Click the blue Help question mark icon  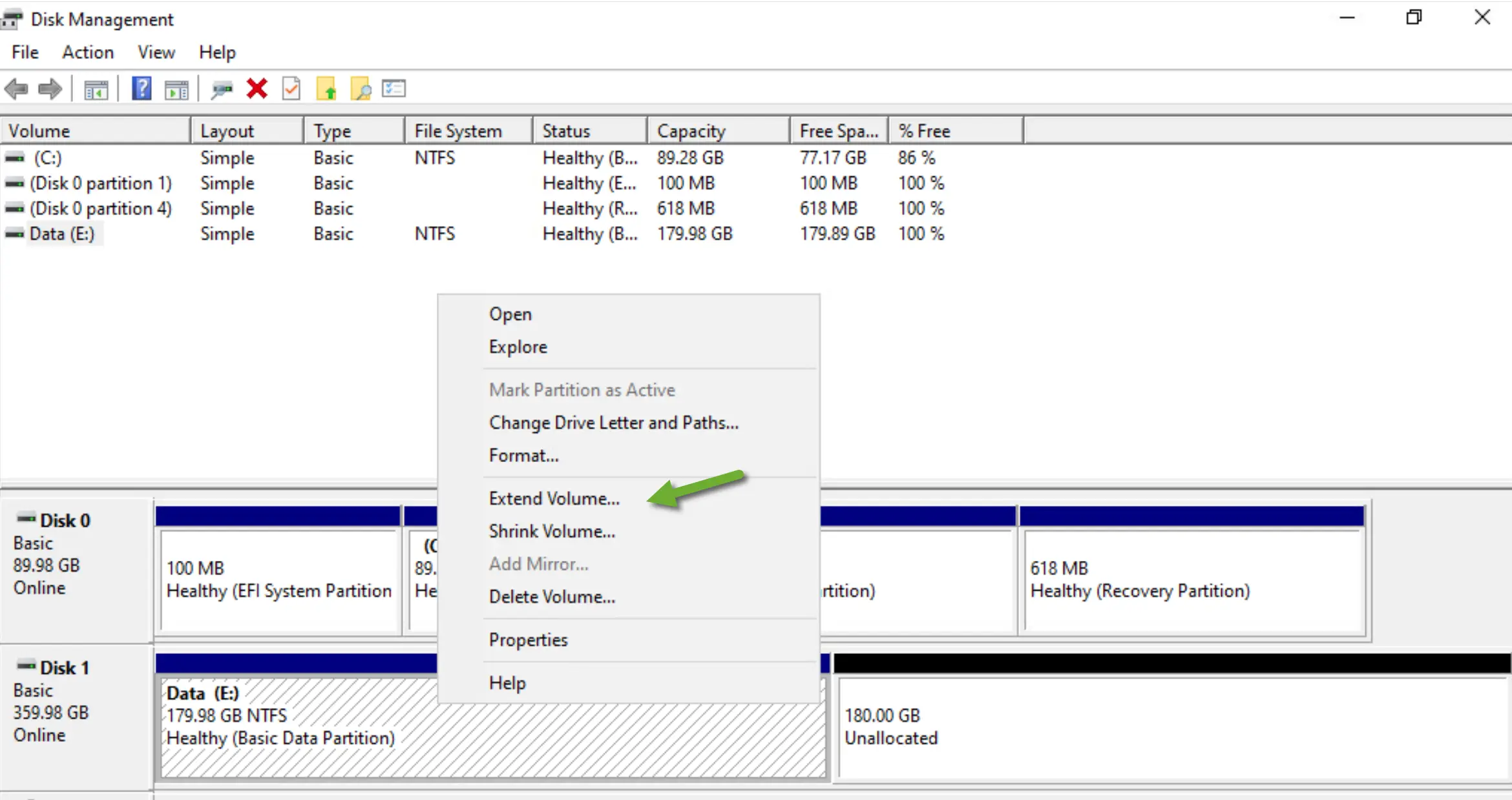point(142,89)
